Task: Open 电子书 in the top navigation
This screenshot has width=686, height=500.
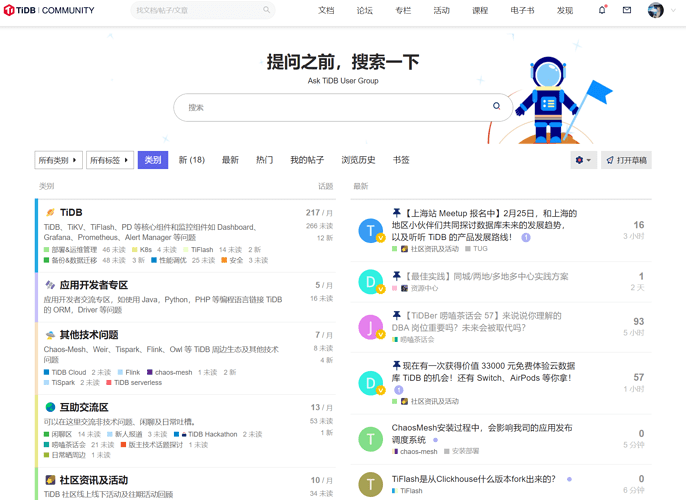Action: 522,10
